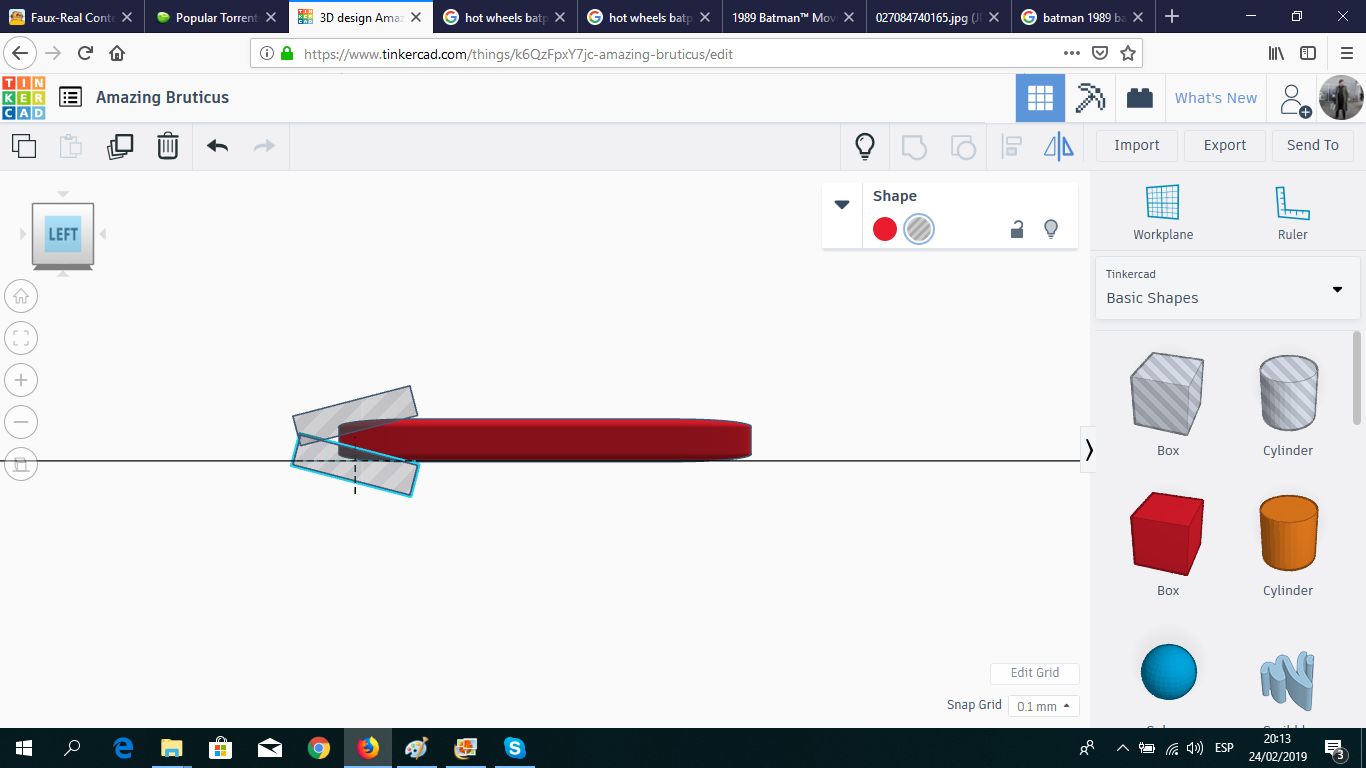Open Skype from the taskbar
The height and width of the screenshot is (768, 1366).
pos(514,748)
